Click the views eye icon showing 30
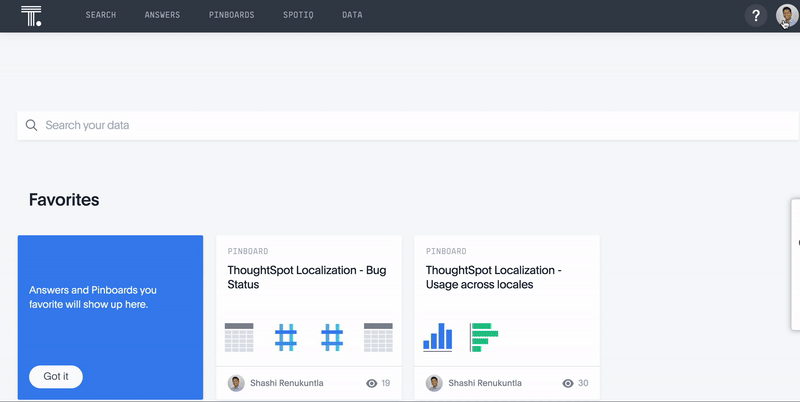The width and height of the screenshot is (800, 402). [568, 383]
